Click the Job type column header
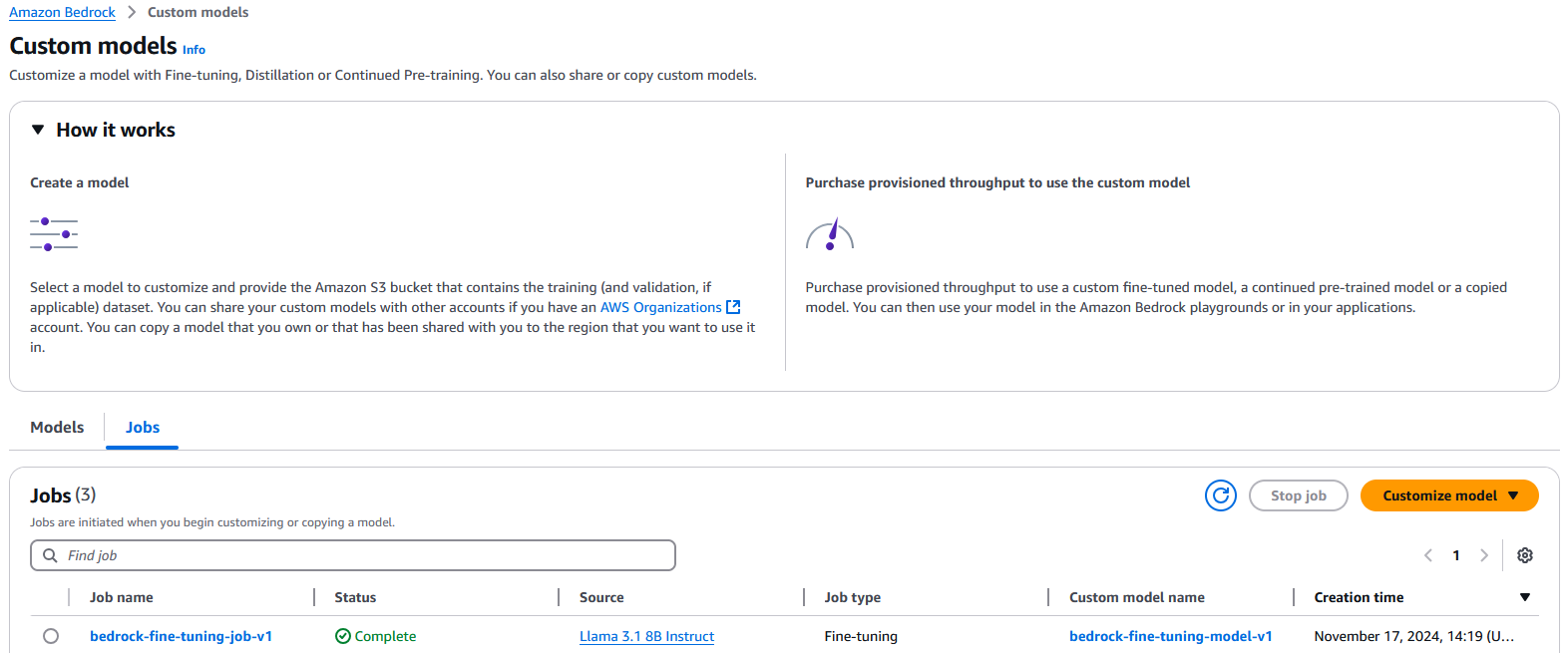1568x653 pixels. click(x=852, y=597)
